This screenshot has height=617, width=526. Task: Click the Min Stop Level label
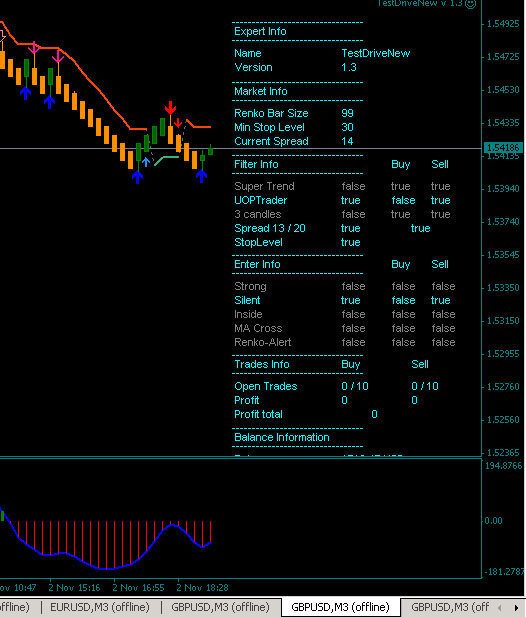(269, 127)
